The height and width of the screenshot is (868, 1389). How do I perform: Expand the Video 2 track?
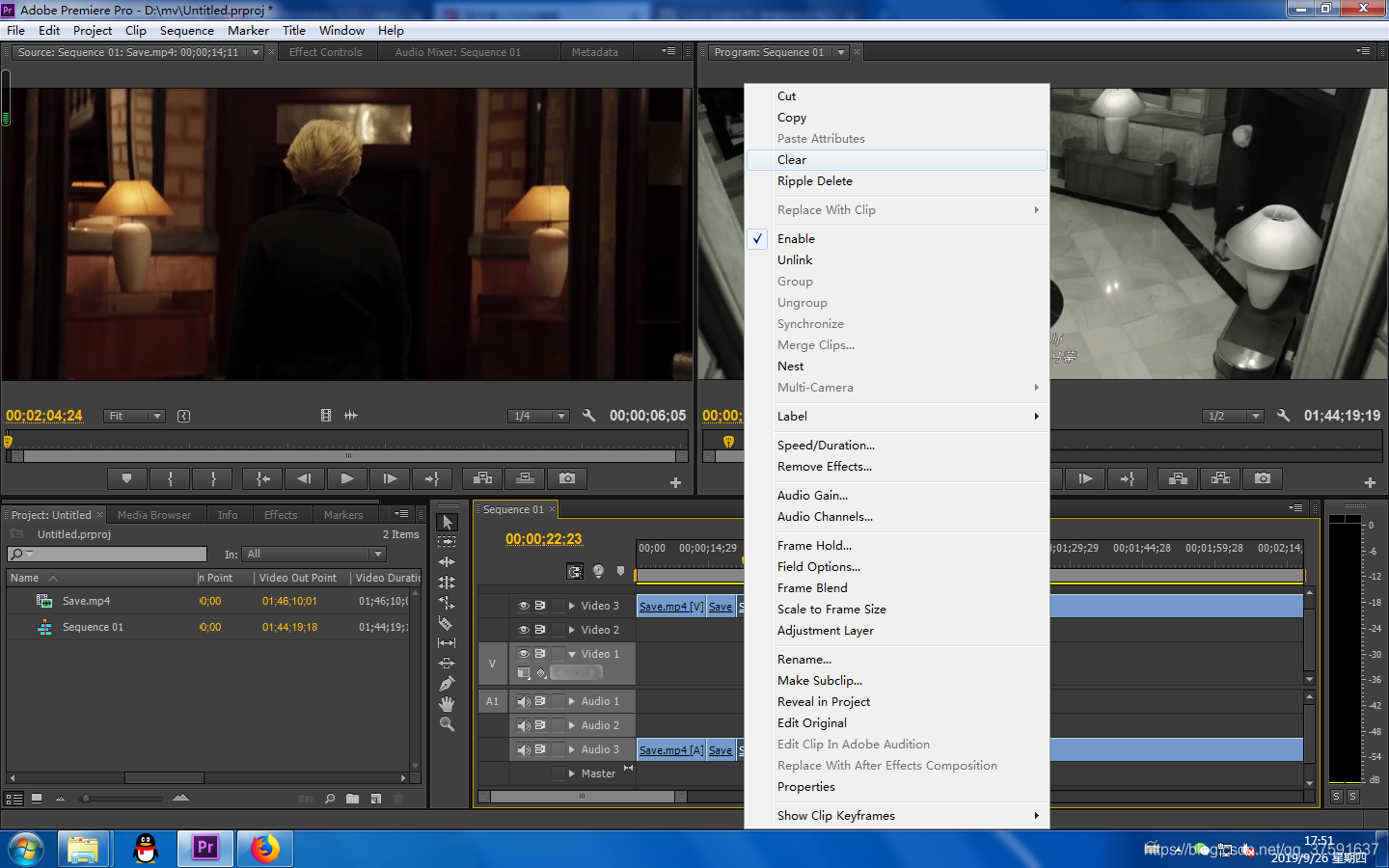tap(572, 630)
